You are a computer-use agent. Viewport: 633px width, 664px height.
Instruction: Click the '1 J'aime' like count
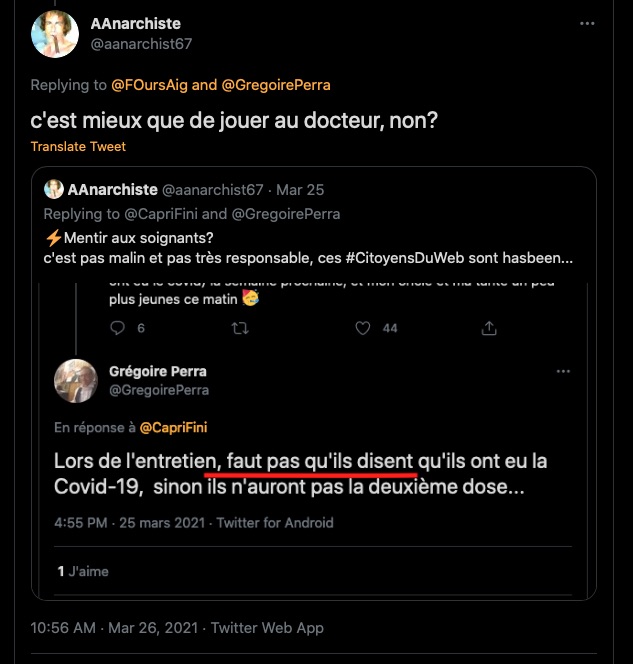click(x=83, y=571)
